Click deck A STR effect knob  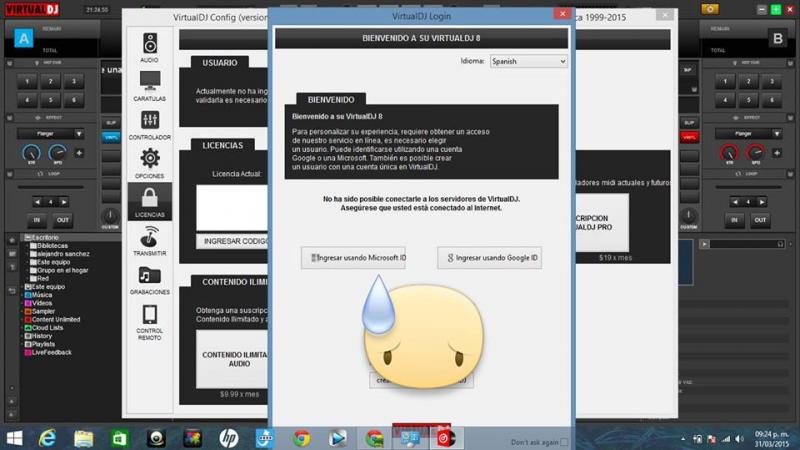click(x=32, y=153)
